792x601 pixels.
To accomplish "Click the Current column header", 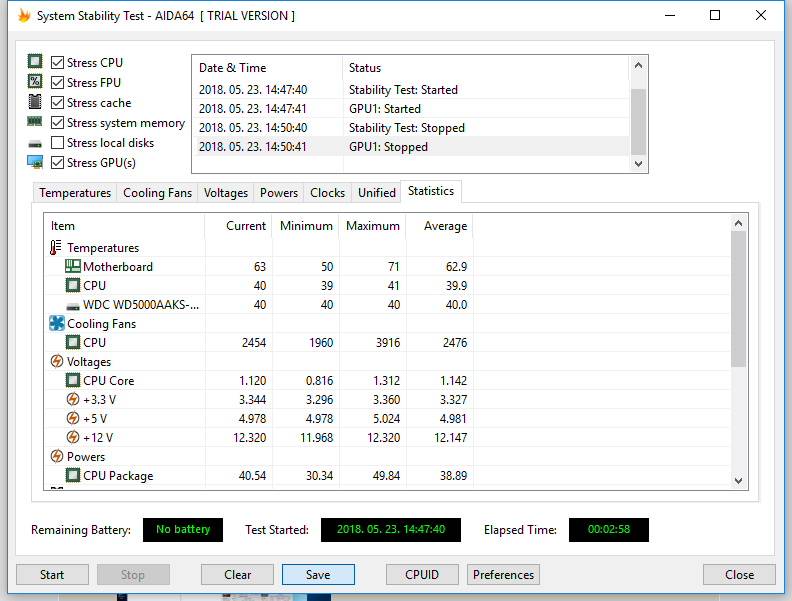I will 238,226.
